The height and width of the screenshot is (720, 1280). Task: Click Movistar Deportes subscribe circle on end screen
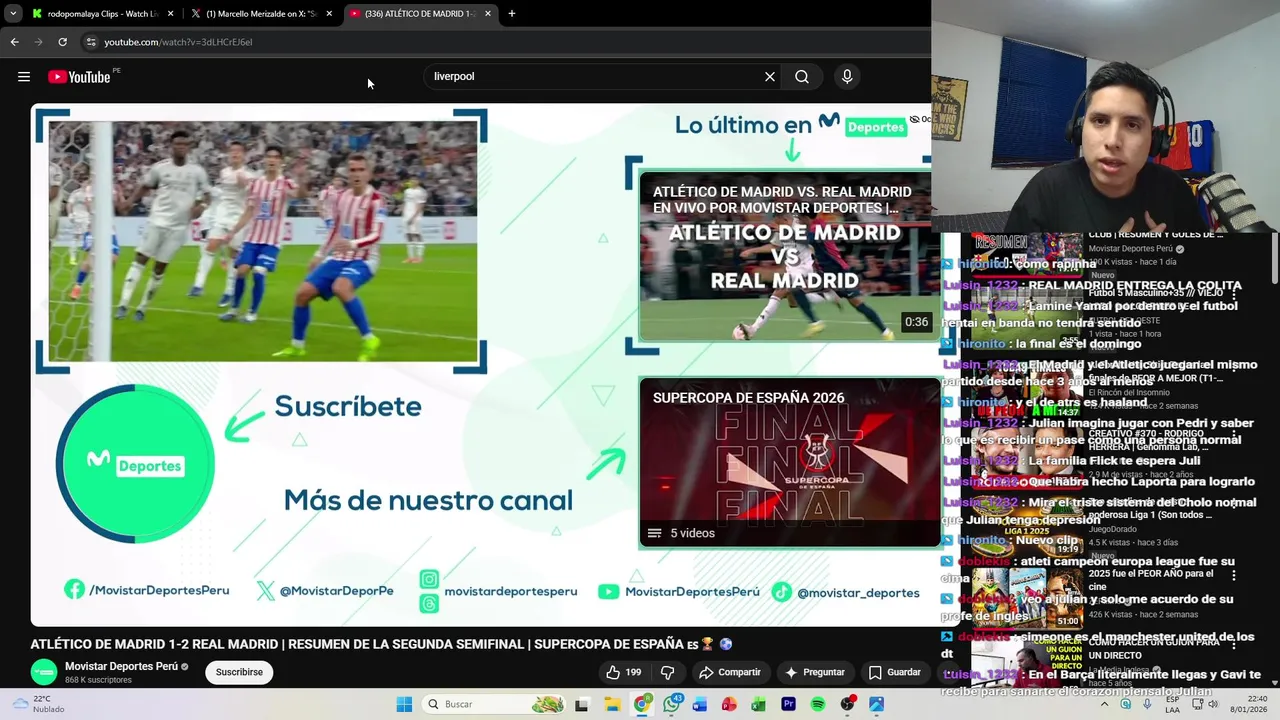[135, 464]
